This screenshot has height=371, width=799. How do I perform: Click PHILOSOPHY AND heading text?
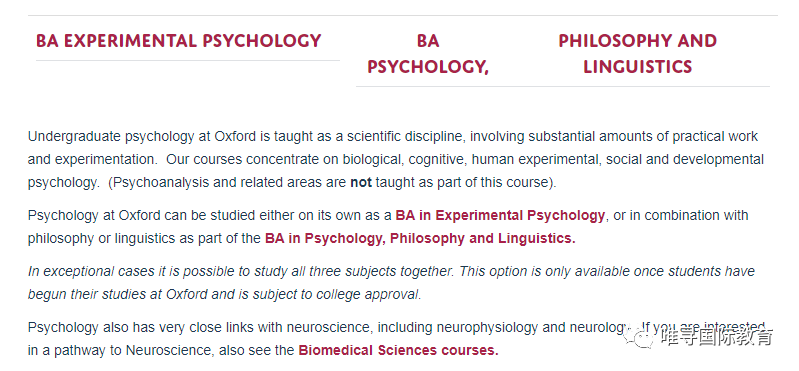637,41
